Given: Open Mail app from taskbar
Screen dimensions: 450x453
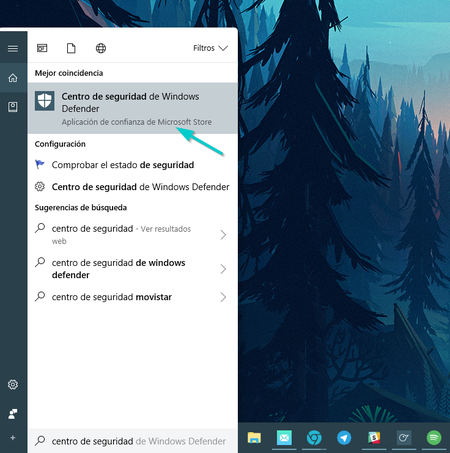Looking at the screenshot, I should click(x=284, y=438).
